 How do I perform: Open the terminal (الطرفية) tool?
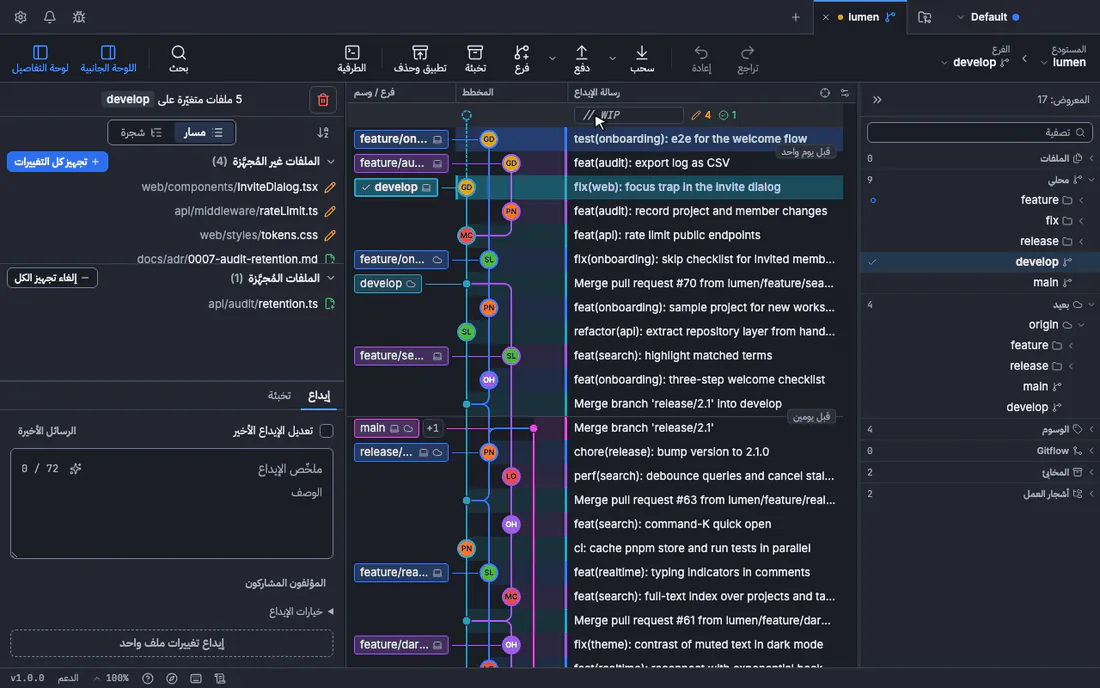coord(352,59)
